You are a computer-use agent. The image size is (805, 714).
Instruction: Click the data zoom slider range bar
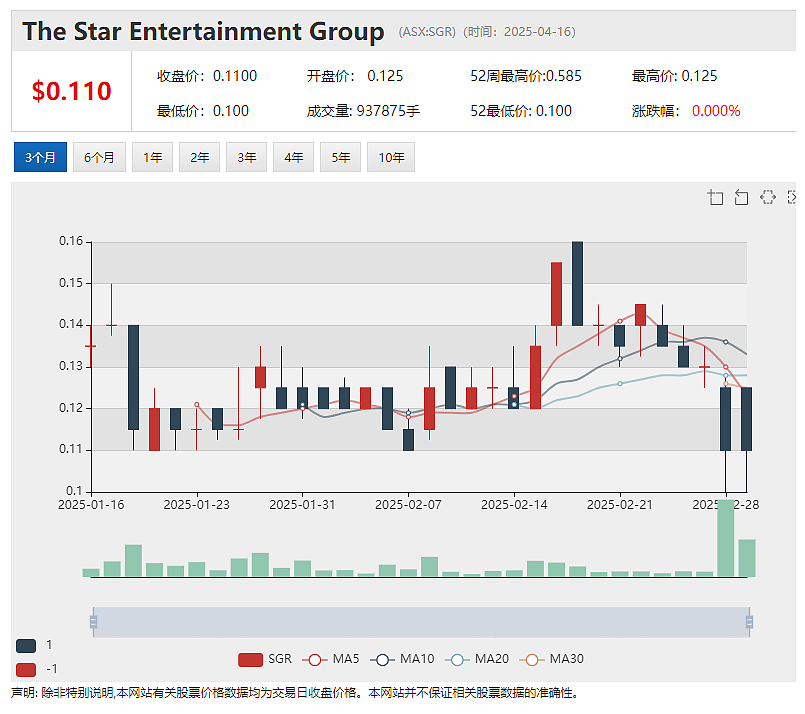(421, 622)
